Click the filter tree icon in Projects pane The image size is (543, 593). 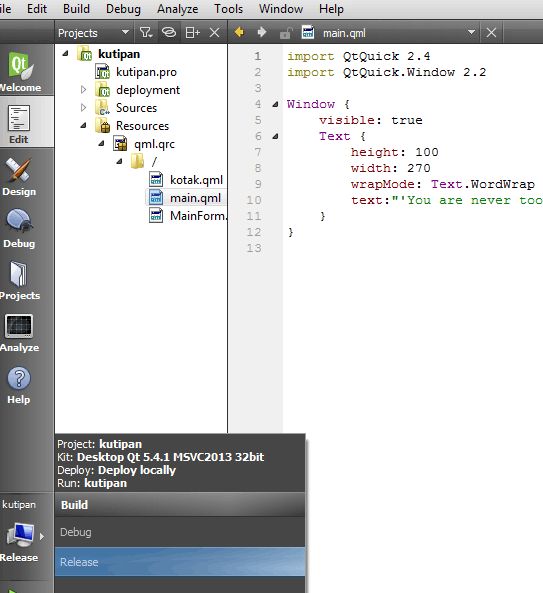click(x=146, y=33)
